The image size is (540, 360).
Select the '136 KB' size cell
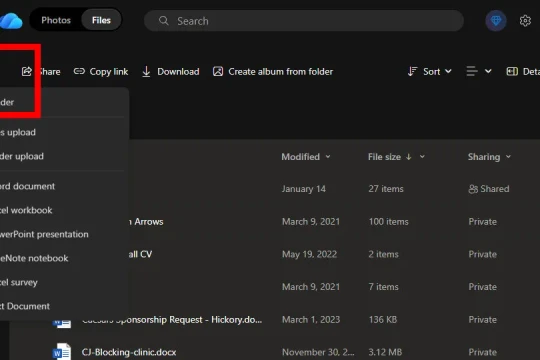[383, 320]
